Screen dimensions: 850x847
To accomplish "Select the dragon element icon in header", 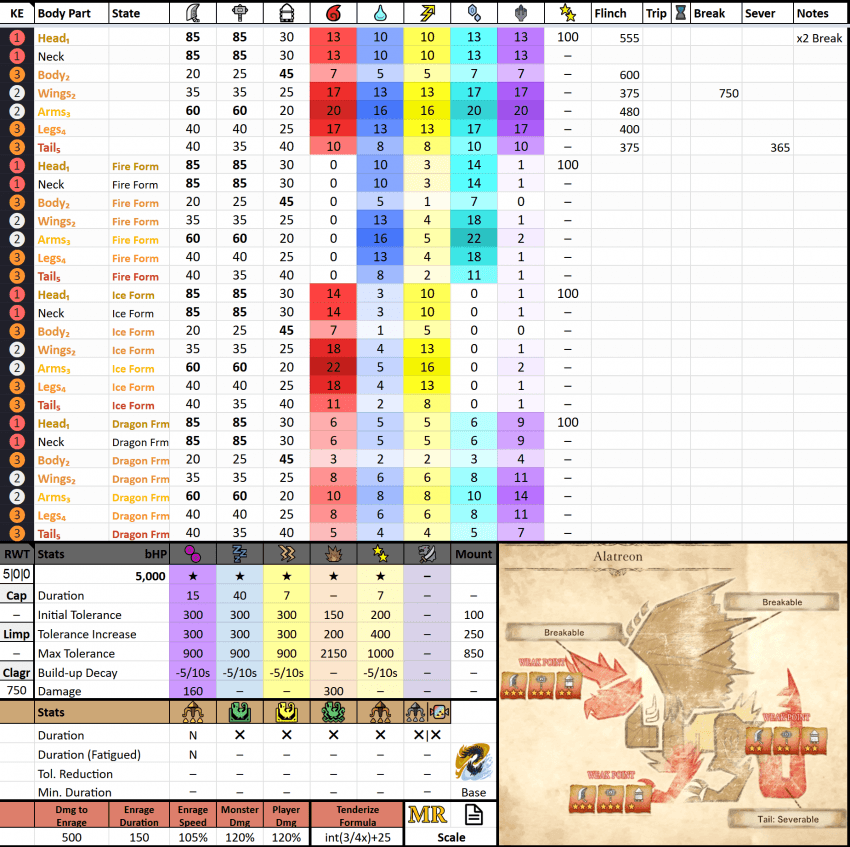I will 521,12.
